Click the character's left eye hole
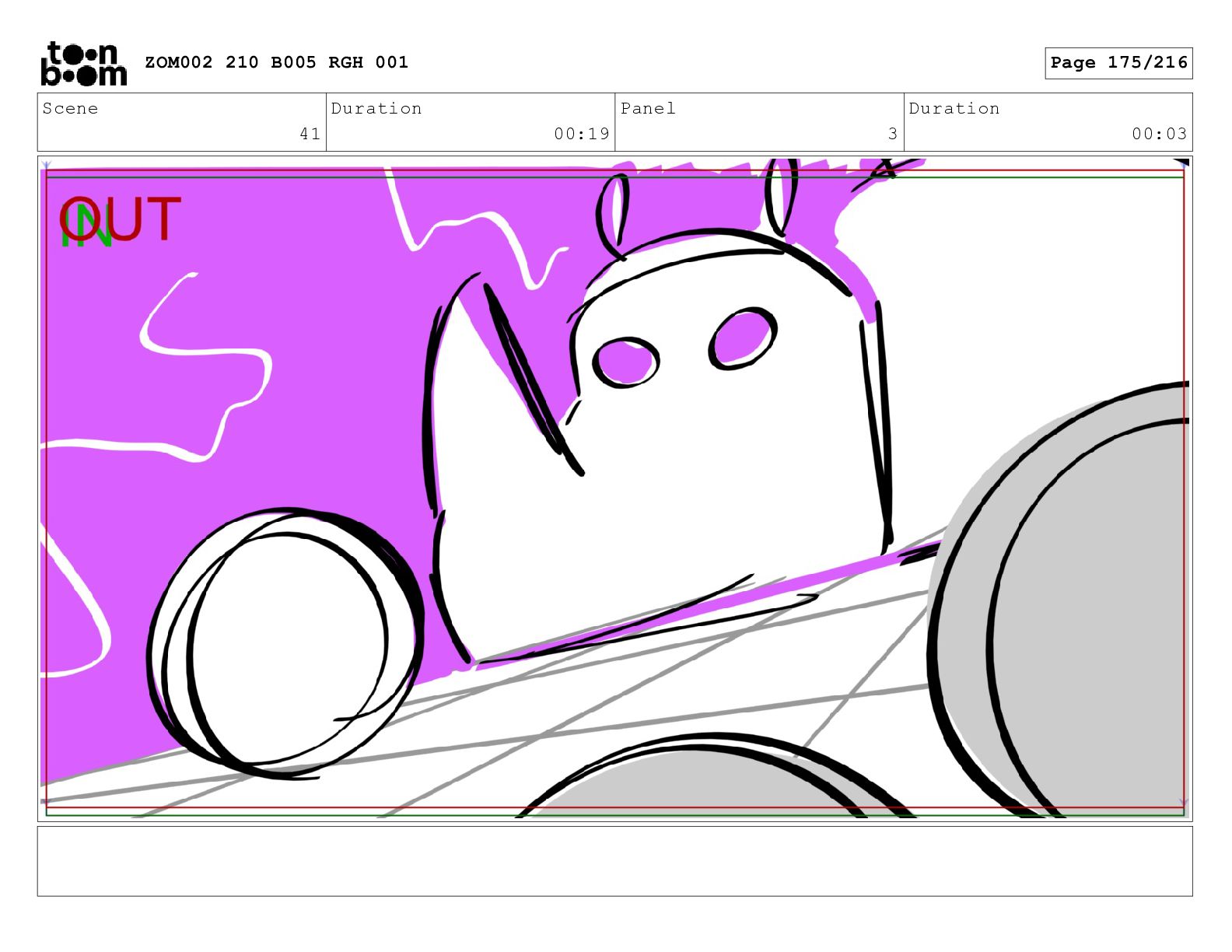The height and width of the screenshot is (952, 1232). click(625, 362)
